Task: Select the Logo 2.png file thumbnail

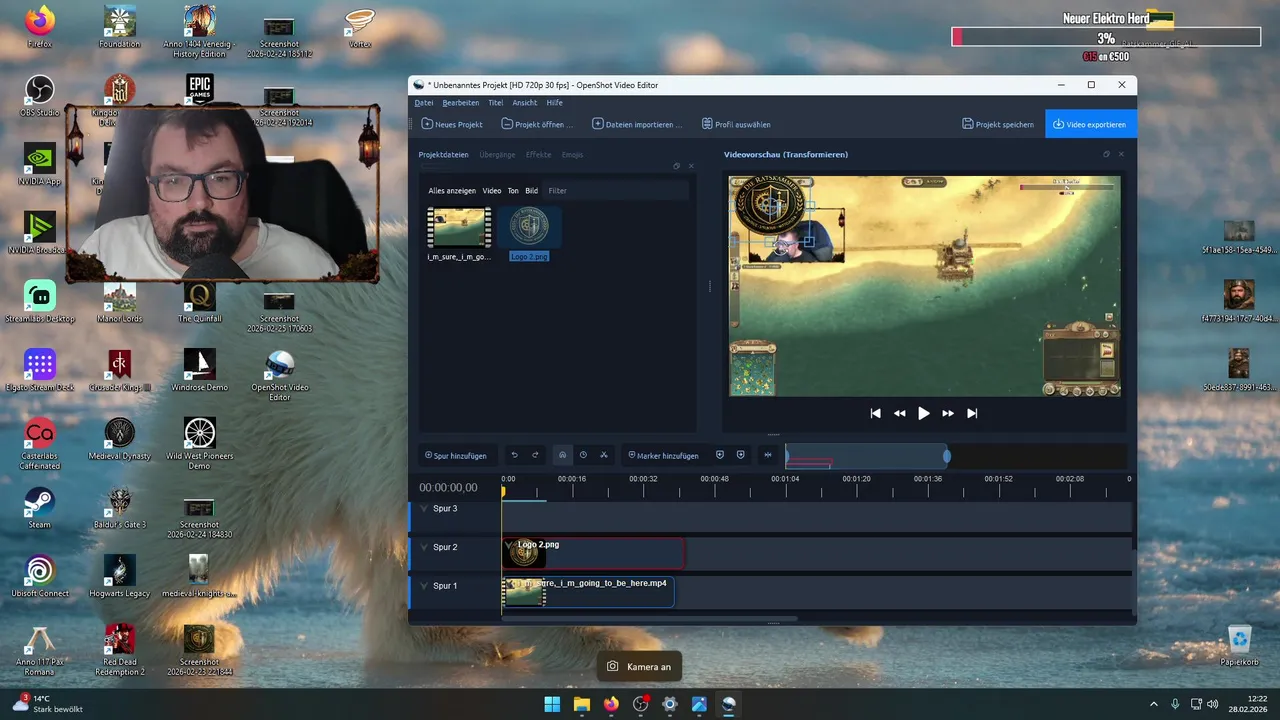Action: click(529, 228)
